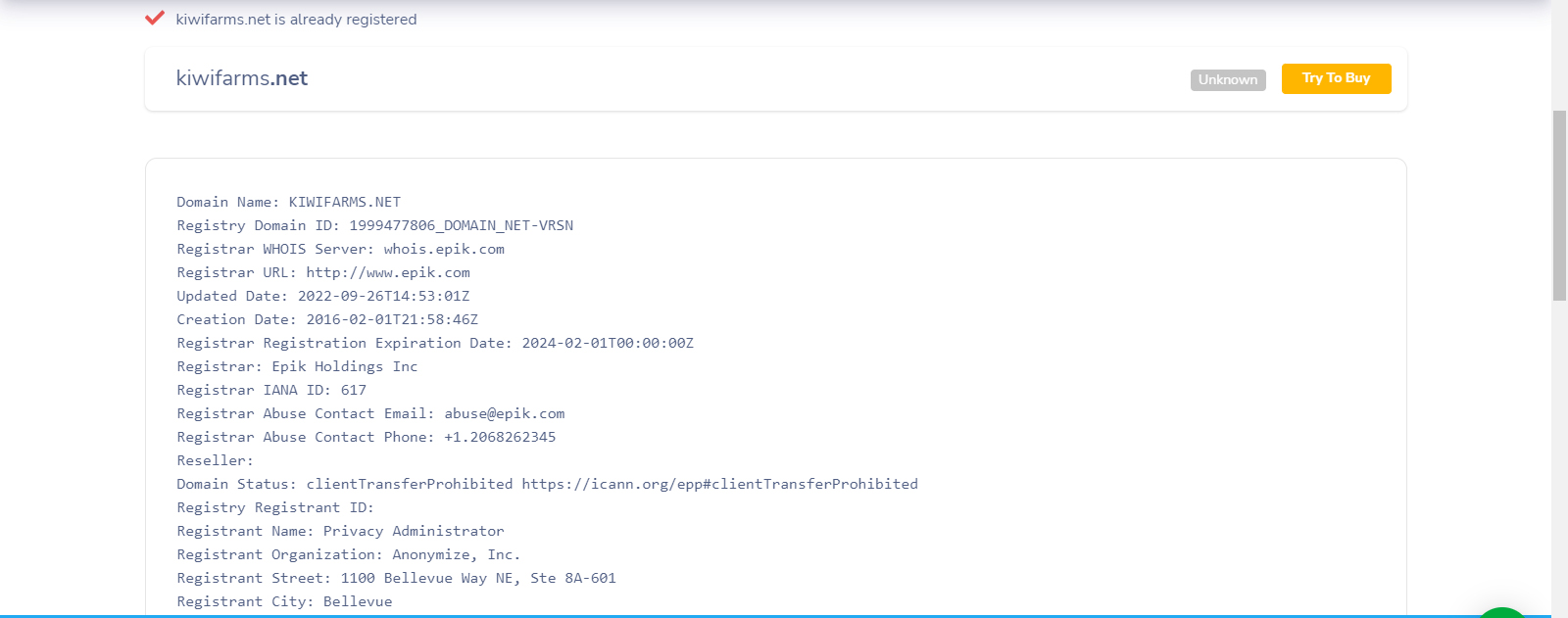Image resolution: width=1568 pixels, height=618 pixels.
Task: Click the red checkmark icon
Action: point(155,18)
